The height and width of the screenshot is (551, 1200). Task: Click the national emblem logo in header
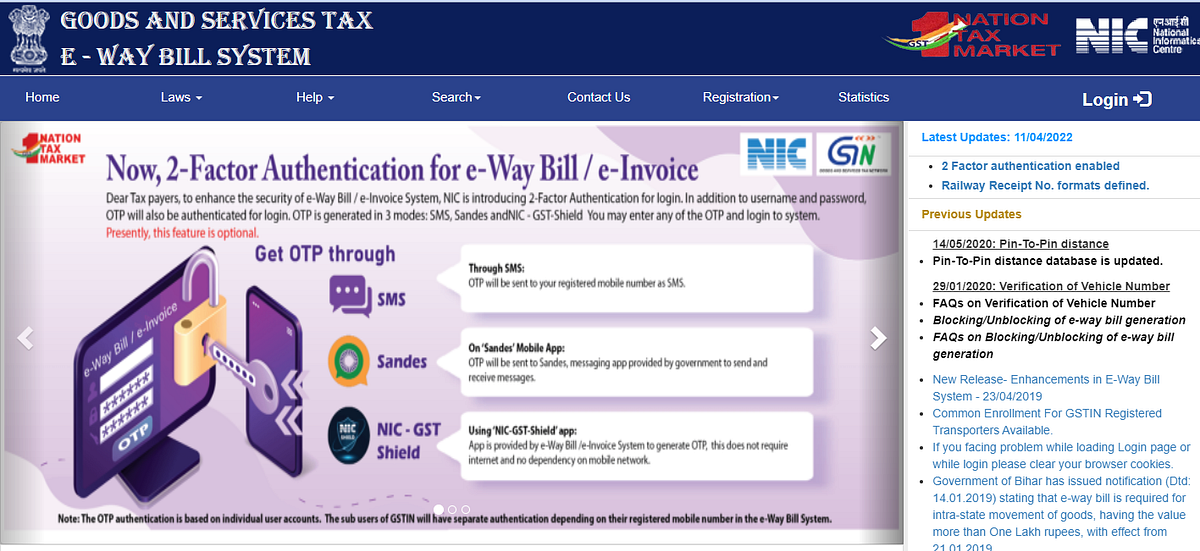[x=30, y=37]
